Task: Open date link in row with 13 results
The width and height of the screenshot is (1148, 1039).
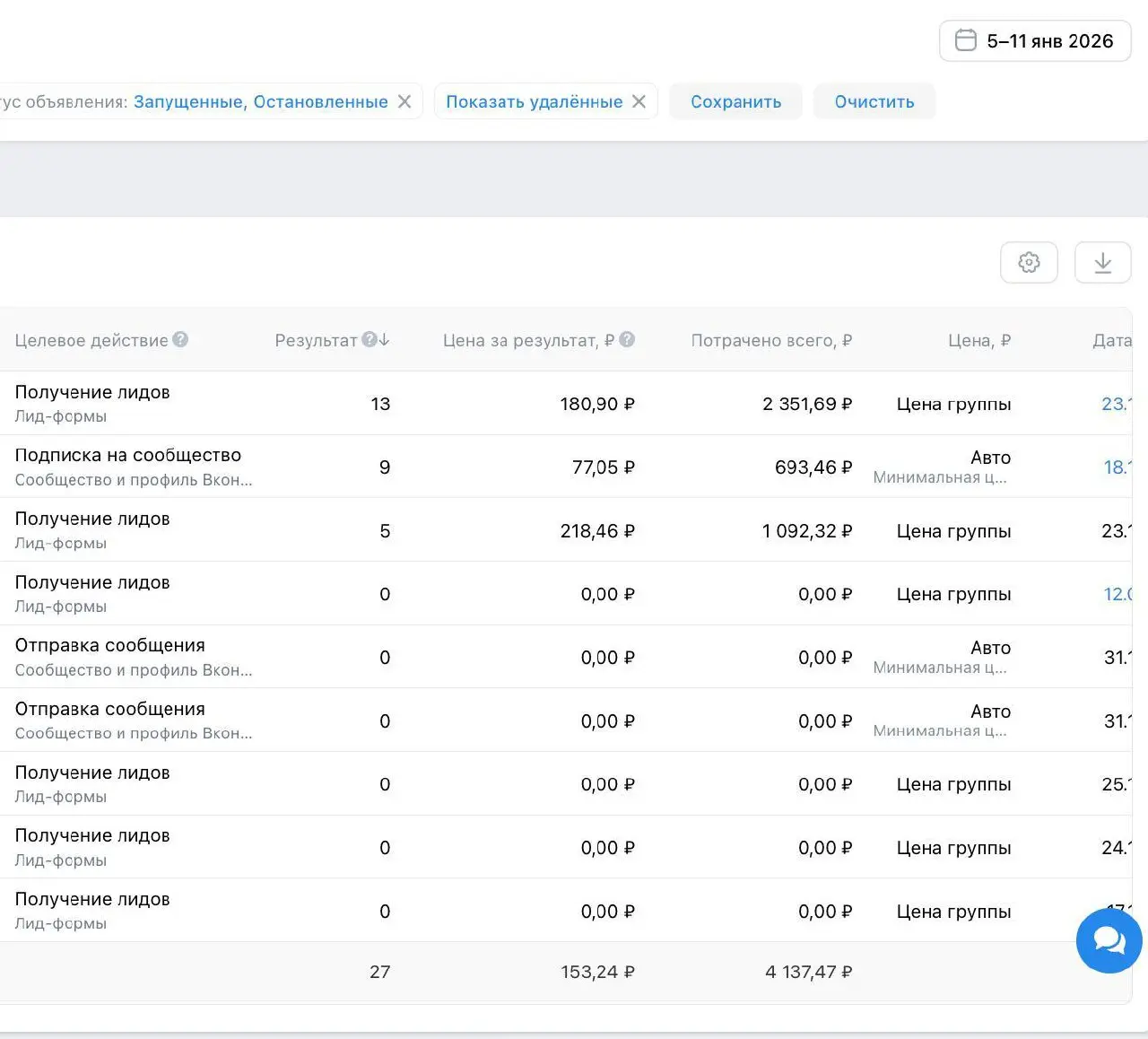Action: click(1117, 405)
